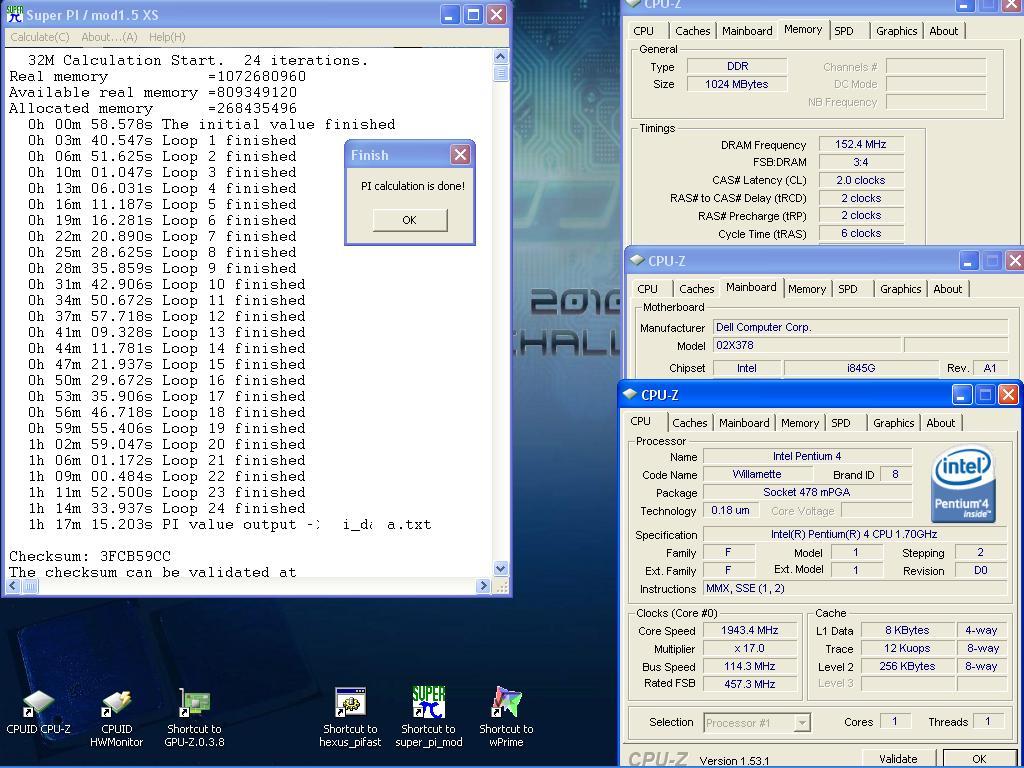The height and width of the screenshot is (768, 1024).
Task: Launch the CPUID HWMonitor desktop icon
Action: tap(116, 717)
